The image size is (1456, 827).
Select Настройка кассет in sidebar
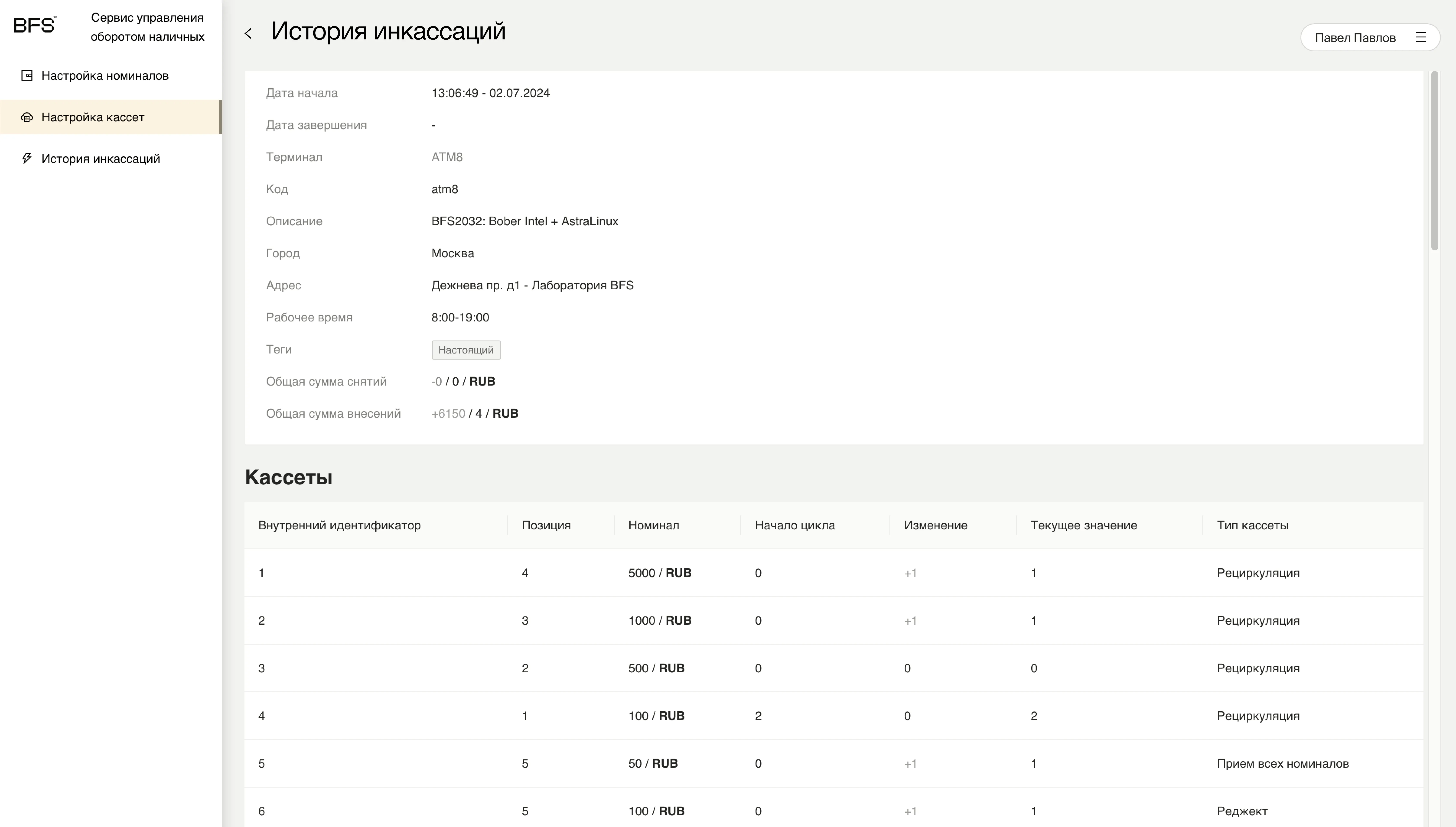point(111,117)
